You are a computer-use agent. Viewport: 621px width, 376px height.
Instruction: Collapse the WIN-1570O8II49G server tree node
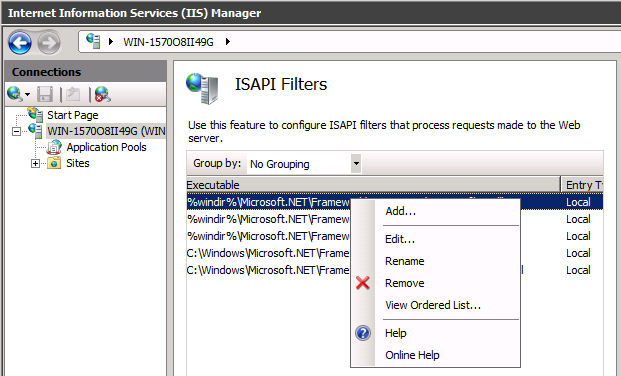pos(16,131)
